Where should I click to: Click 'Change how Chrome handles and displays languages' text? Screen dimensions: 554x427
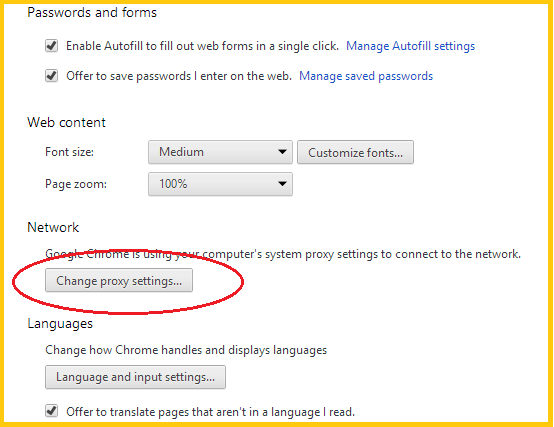pos(186,350)
